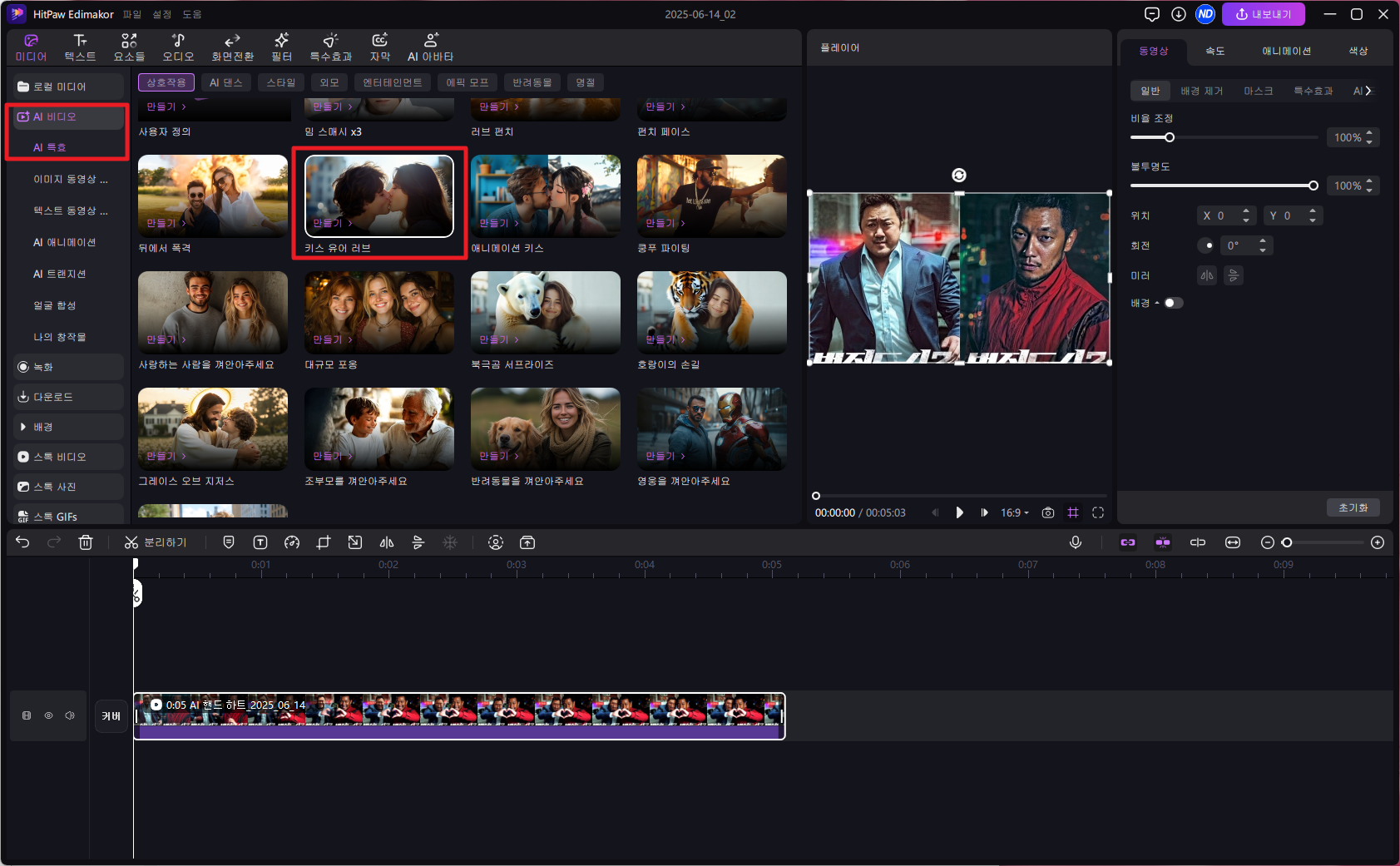The image size is (1400, 866).
Task: Select the 배경 제거 sub-tab
Action: pyautogui.click(x=1202, y=91)
